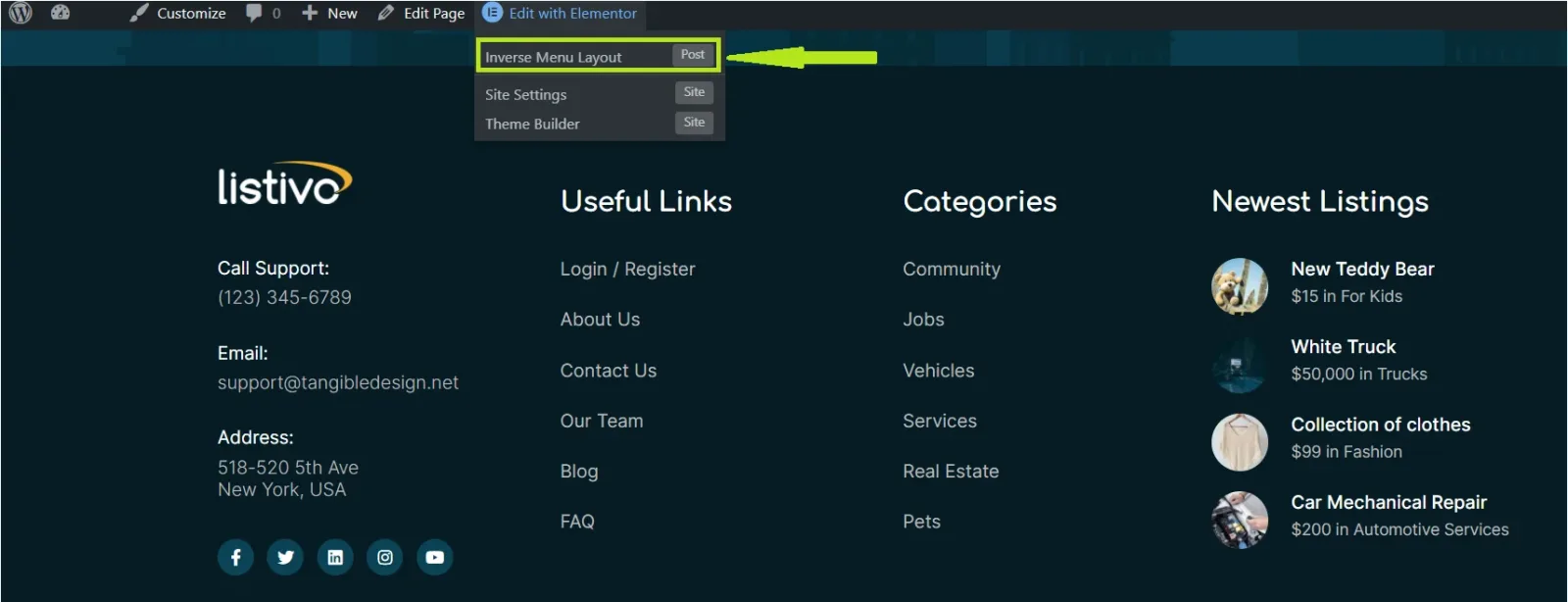
Task: Open the Instagram social icon
Action: [385, 557]
